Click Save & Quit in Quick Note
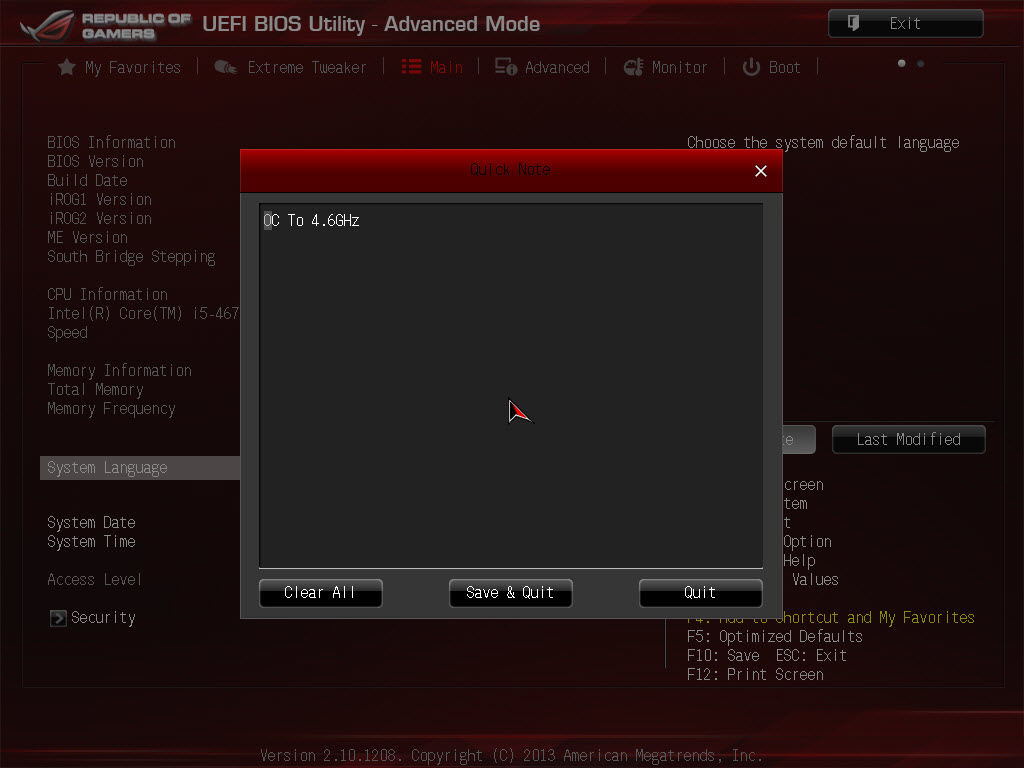 coord(510,593)
